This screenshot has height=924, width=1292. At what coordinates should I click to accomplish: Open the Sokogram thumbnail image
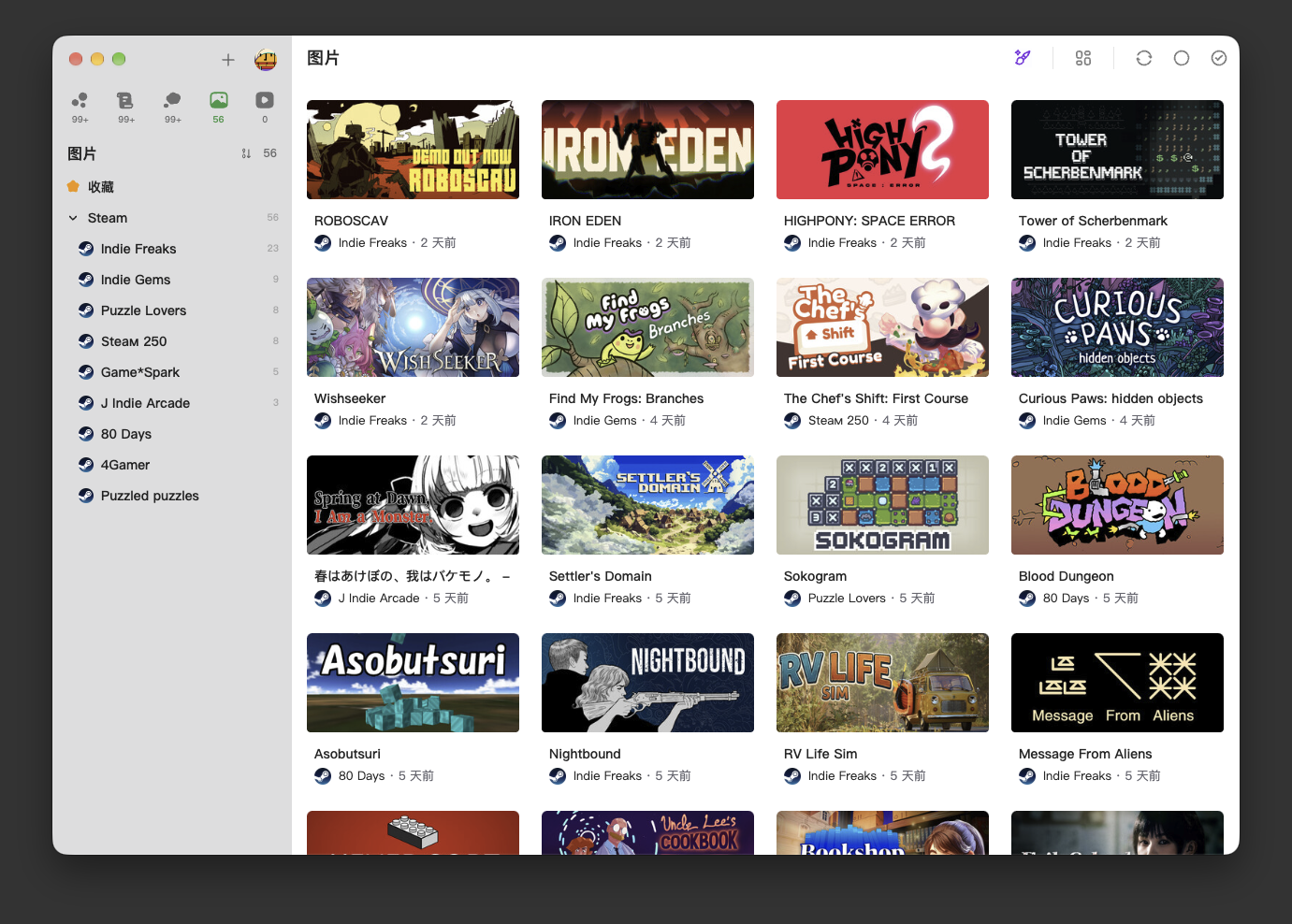tap(882, 505)
